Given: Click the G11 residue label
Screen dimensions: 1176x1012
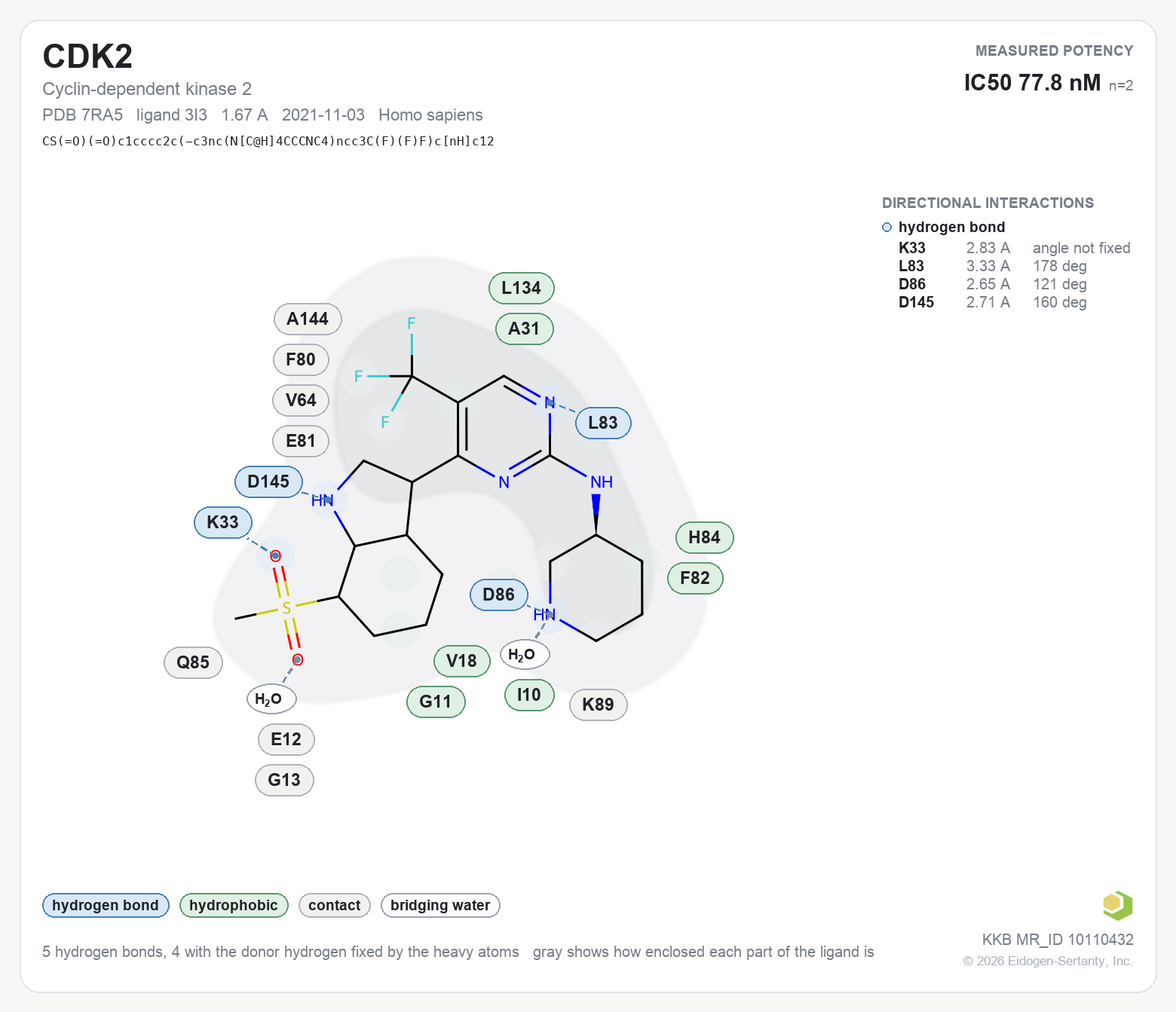Looking at the screenshot, I should coord(436,702).
